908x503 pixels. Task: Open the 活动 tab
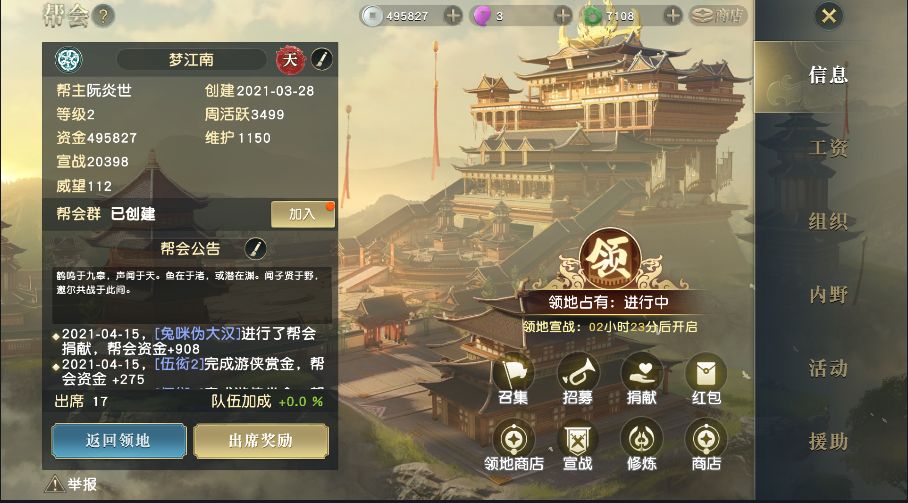[x=828, y=368]
